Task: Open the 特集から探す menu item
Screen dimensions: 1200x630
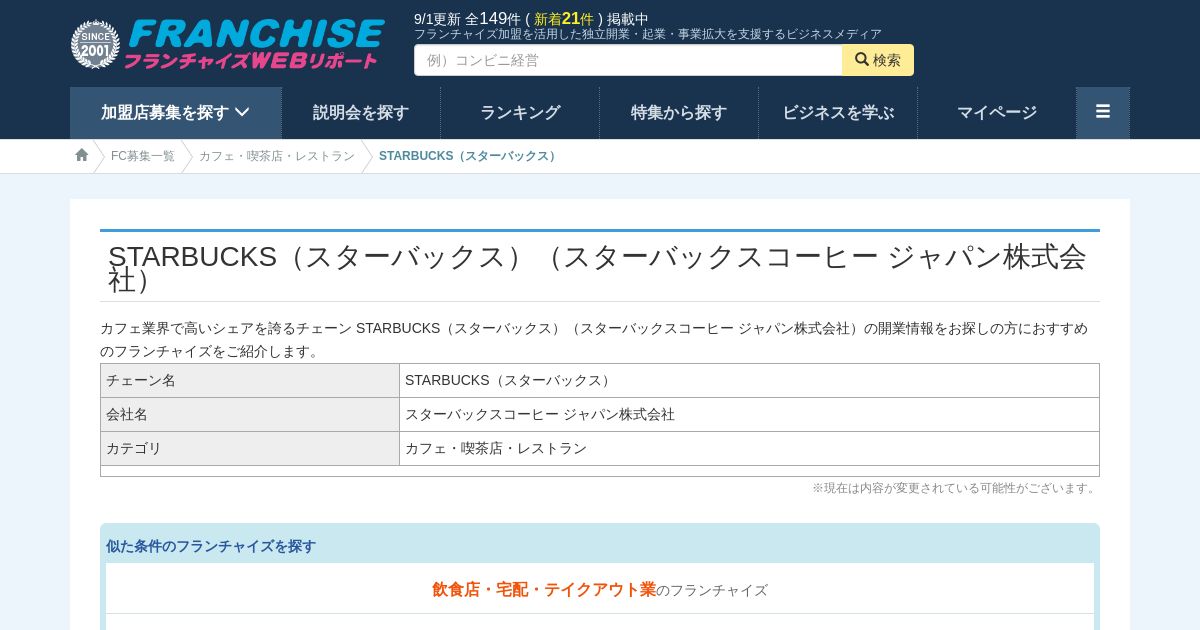Action: pos(679,113)
